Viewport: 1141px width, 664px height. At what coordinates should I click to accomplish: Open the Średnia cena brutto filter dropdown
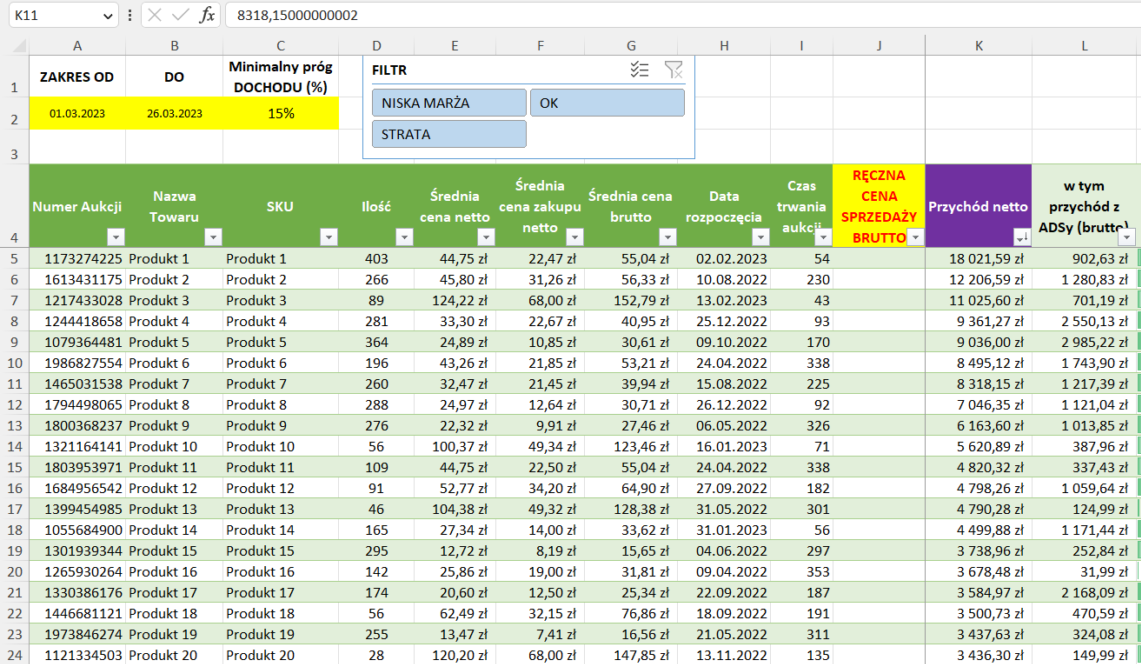667,237
